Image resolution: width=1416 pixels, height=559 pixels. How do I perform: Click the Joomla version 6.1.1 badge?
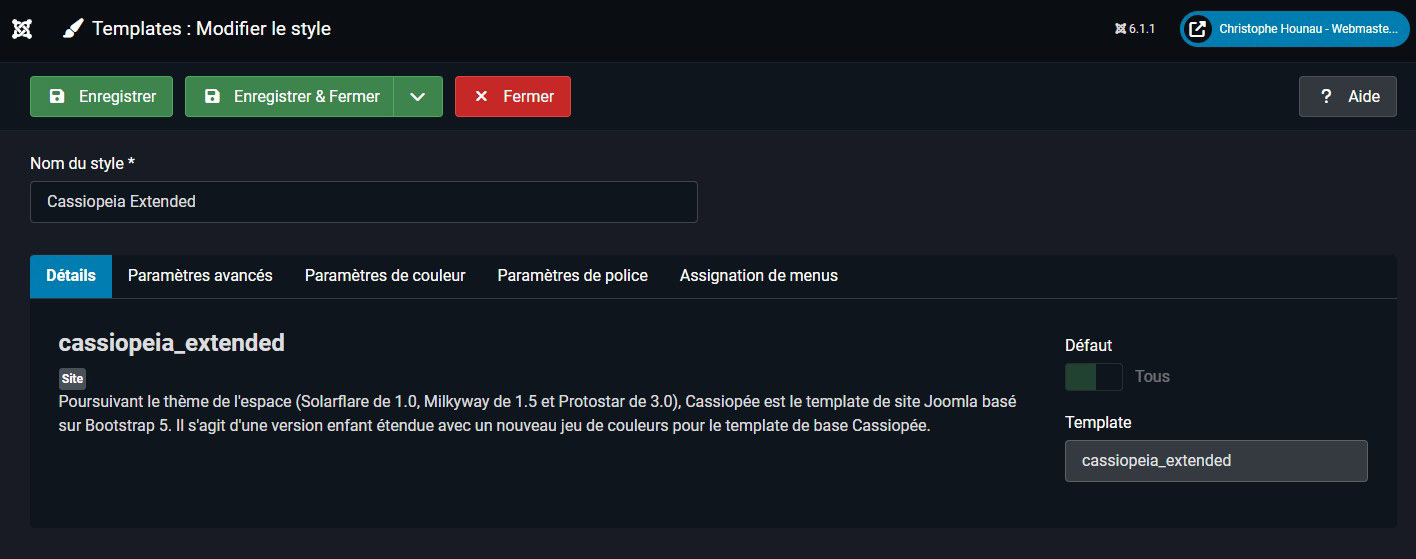(x=1135, y=29)
